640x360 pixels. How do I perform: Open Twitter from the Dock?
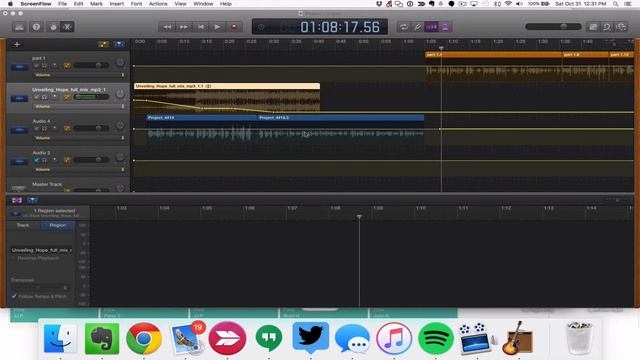pyautogui.click(x=311, y=338)
